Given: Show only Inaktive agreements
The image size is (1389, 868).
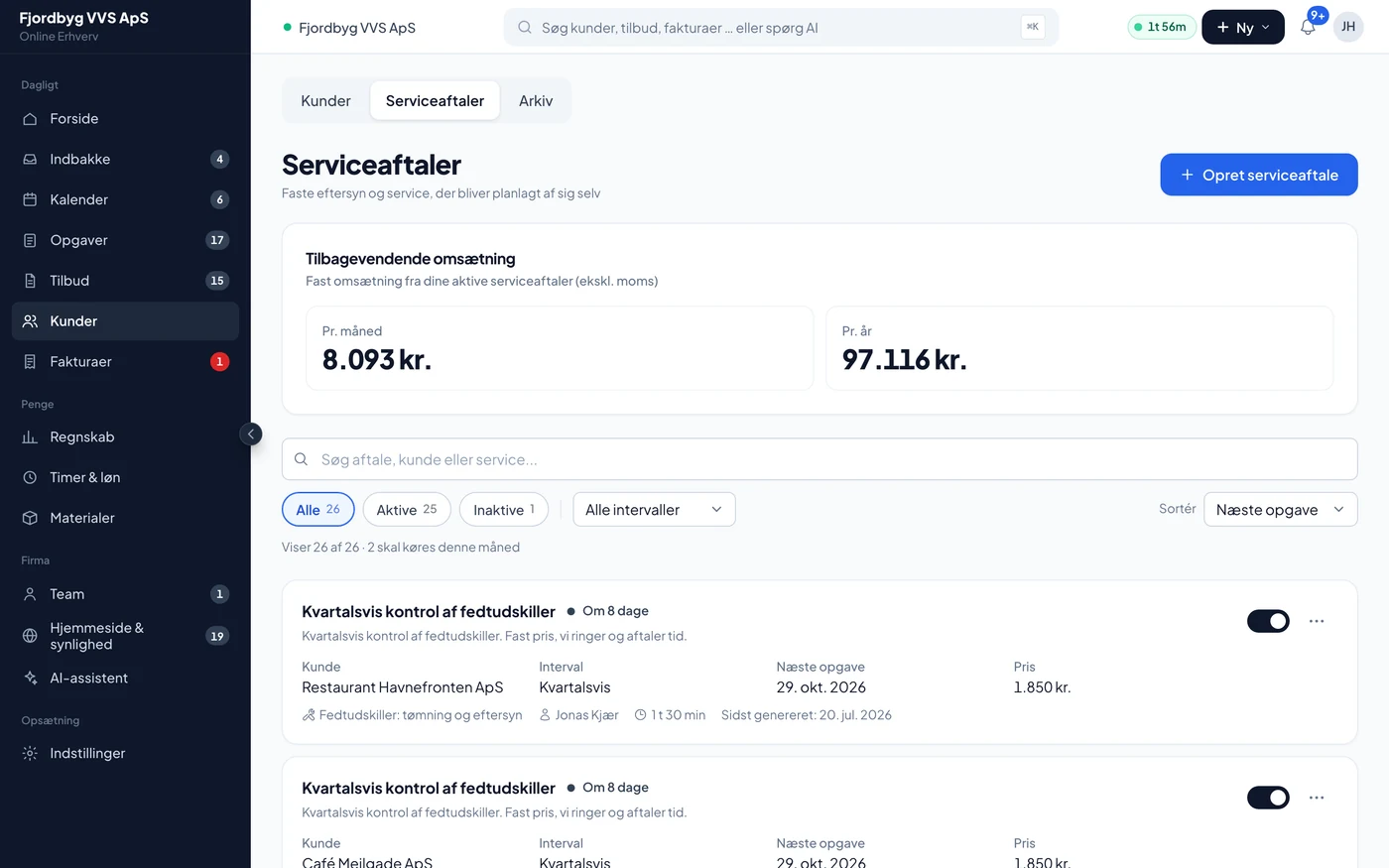Looking at the screenshot, I should pyautogui.click(x=504, y=510).
